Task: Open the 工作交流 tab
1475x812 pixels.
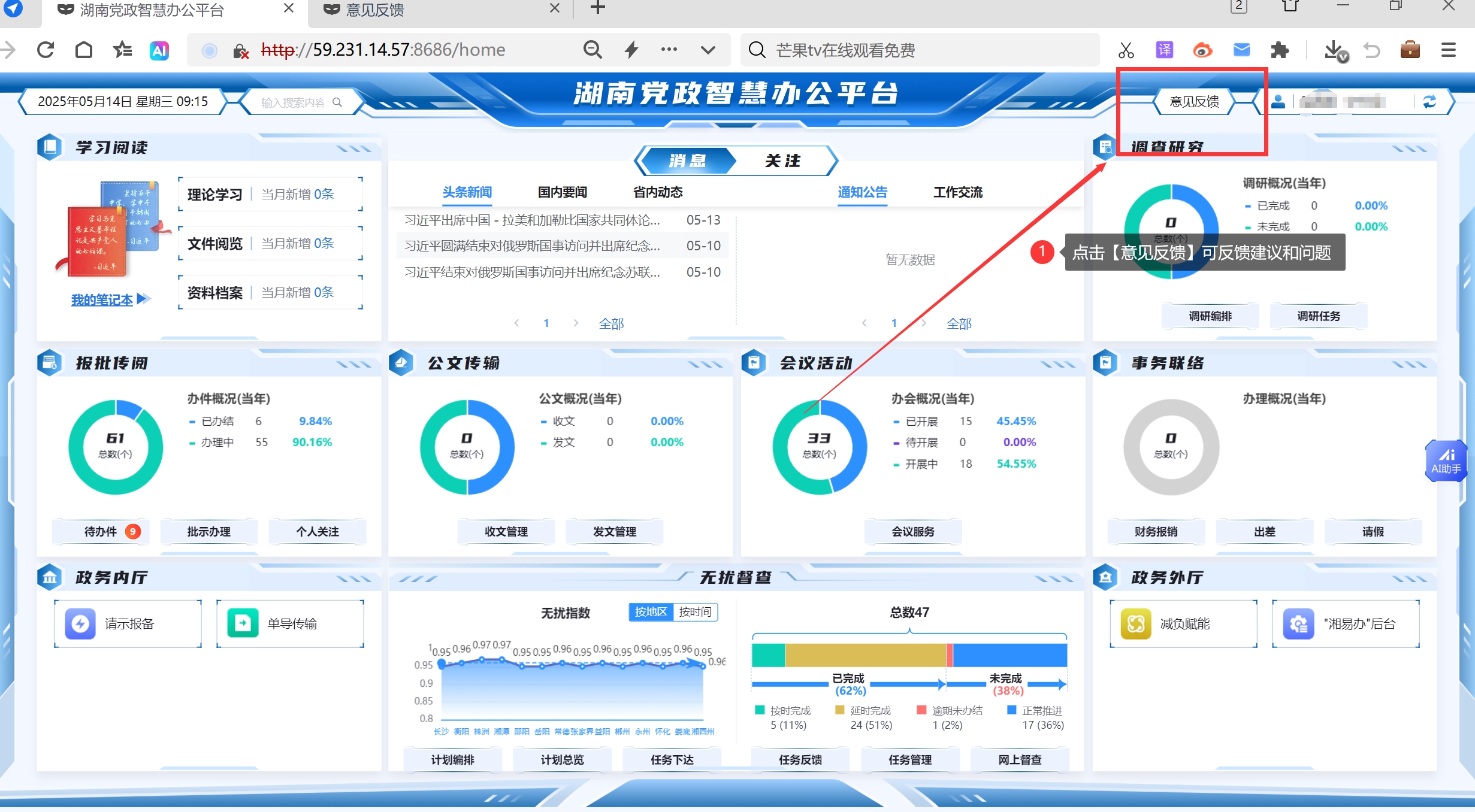Action: [957, 192]
